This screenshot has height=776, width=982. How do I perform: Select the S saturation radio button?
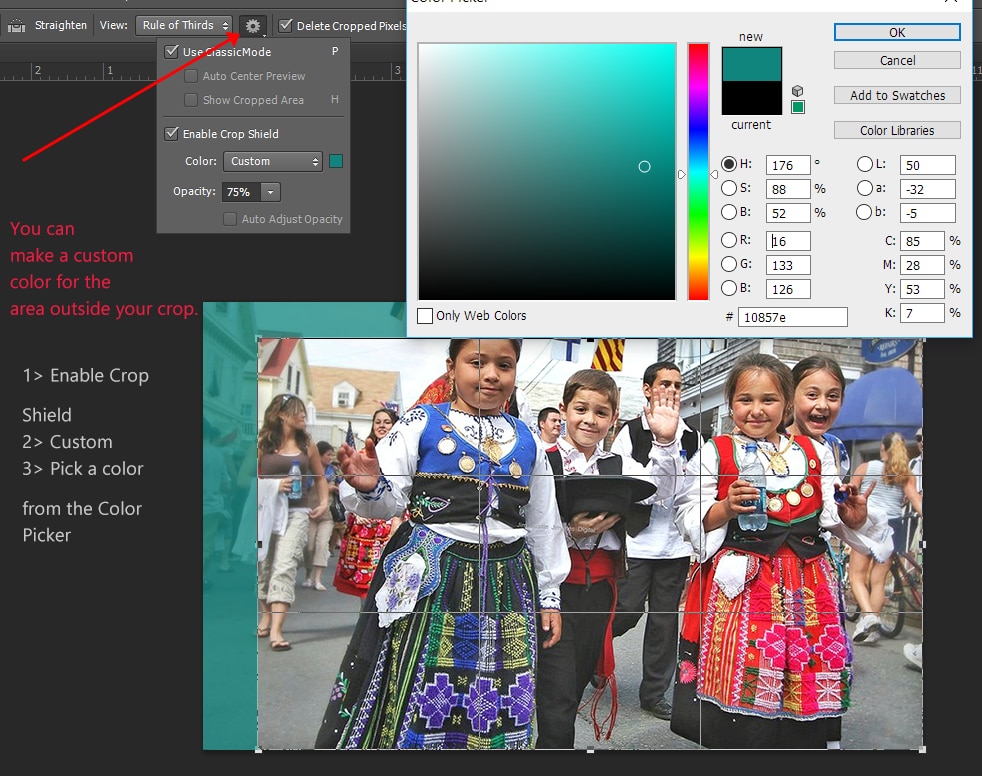pos(729,188)
